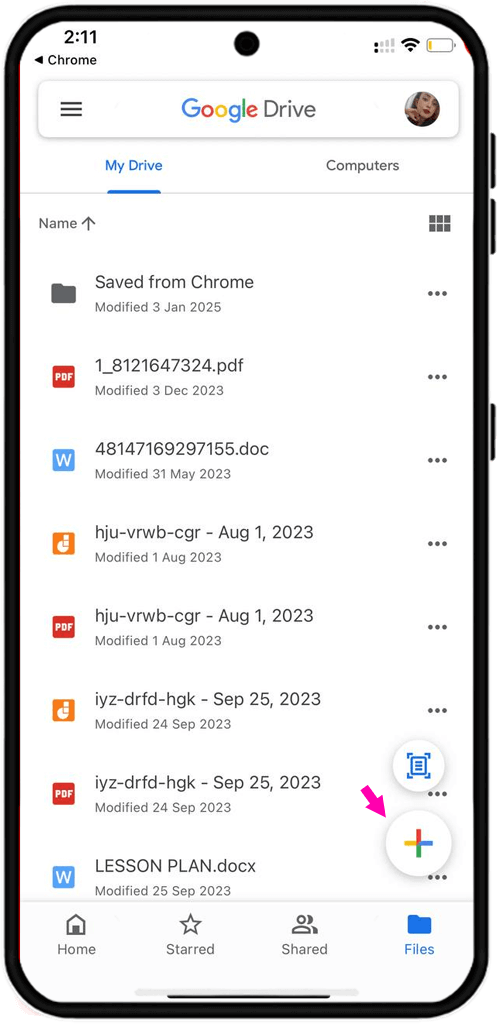
Task: Tap the multicolor plus create button
Action: coord(419,843)
